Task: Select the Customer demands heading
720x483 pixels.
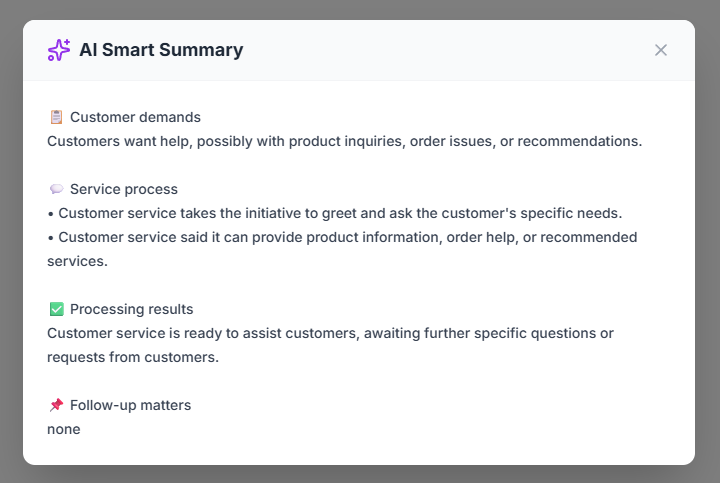Action: 135,117
